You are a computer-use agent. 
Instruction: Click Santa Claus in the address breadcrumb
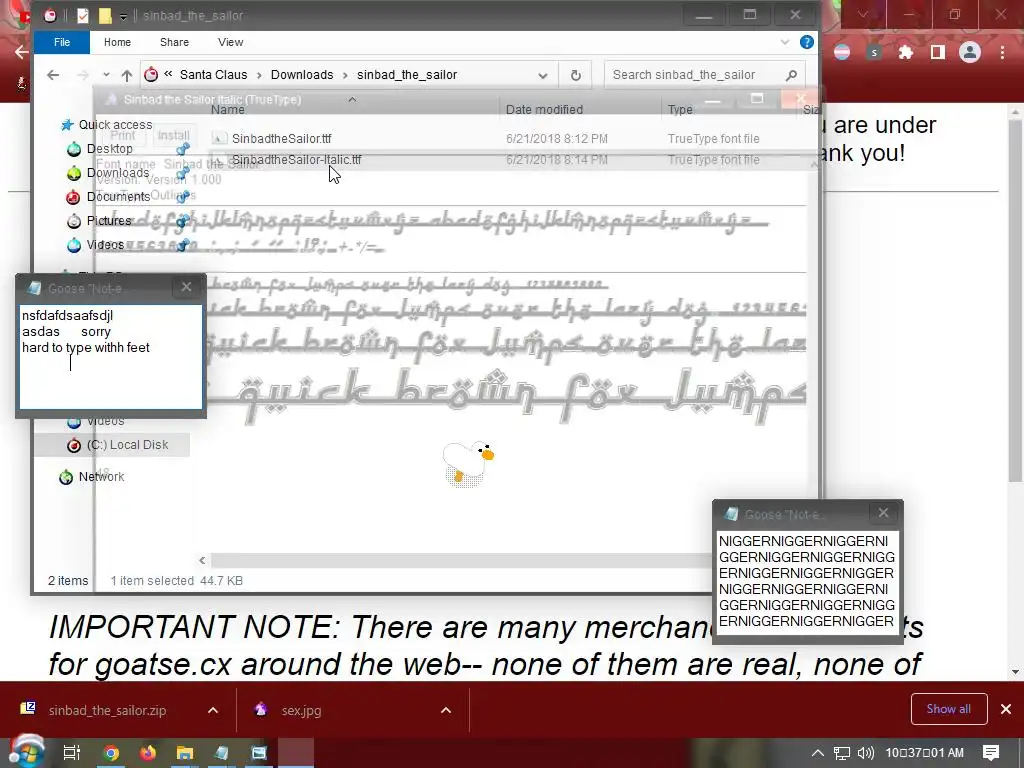click(214, 75)
